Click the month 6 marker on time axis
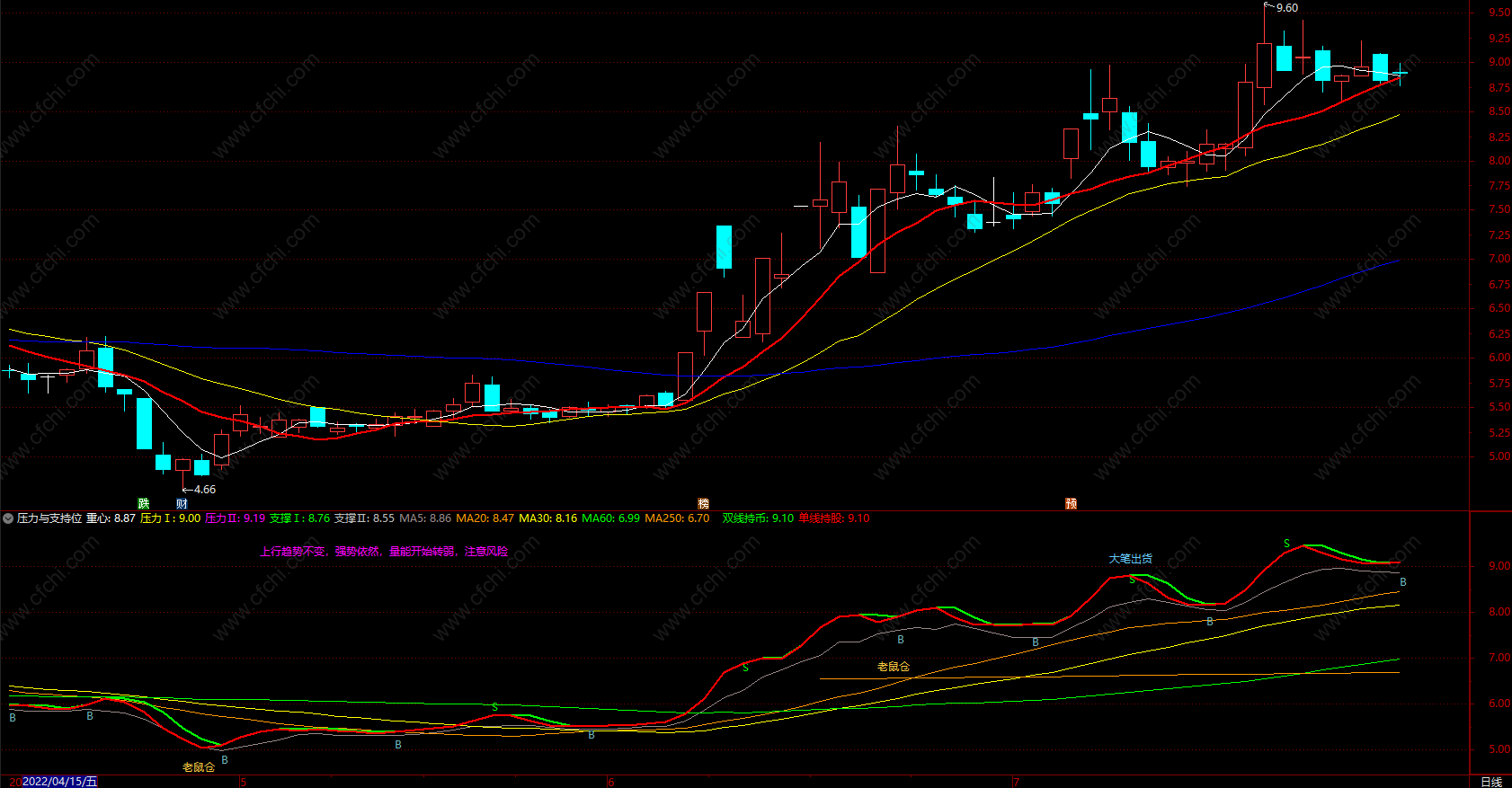Image resolution: width=1512 pixels, height=788 pixels. coord(611,782)
